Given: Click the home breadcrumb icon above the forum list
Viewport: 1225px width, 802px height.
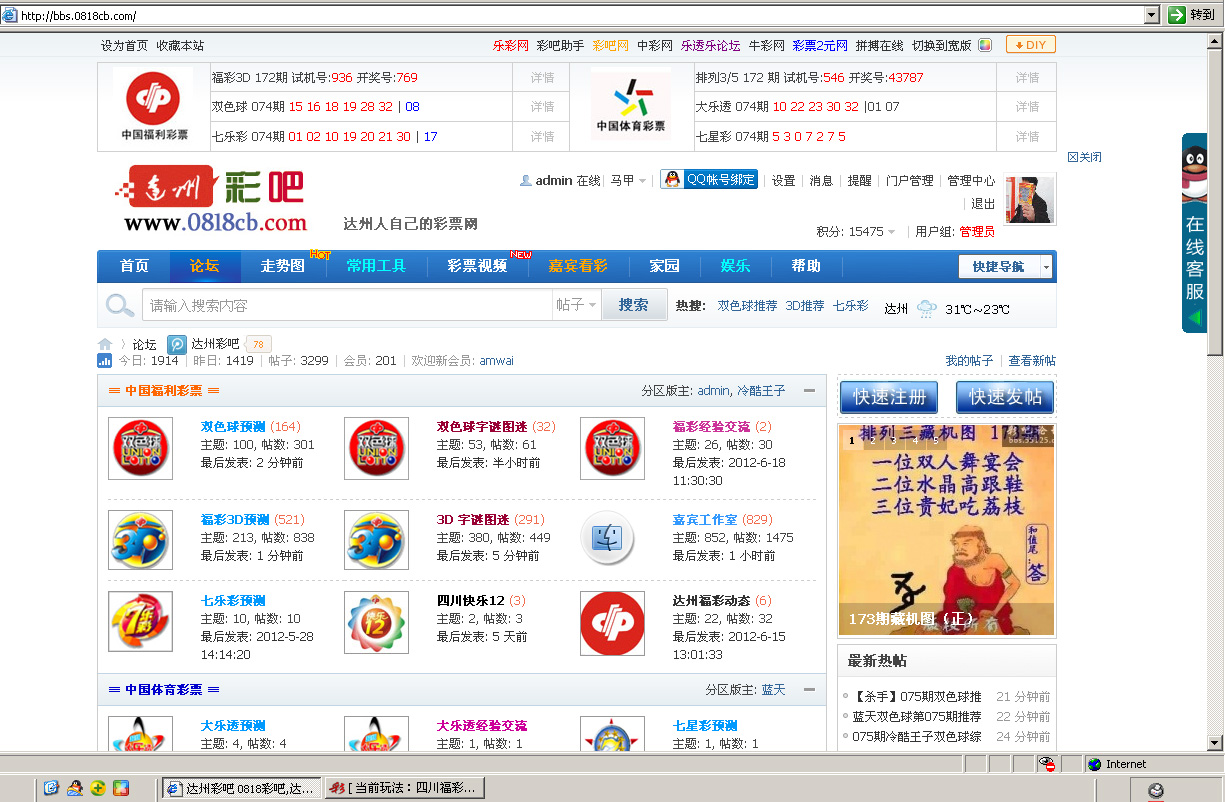Looking at the screenshot, I should tap(106, 343).
